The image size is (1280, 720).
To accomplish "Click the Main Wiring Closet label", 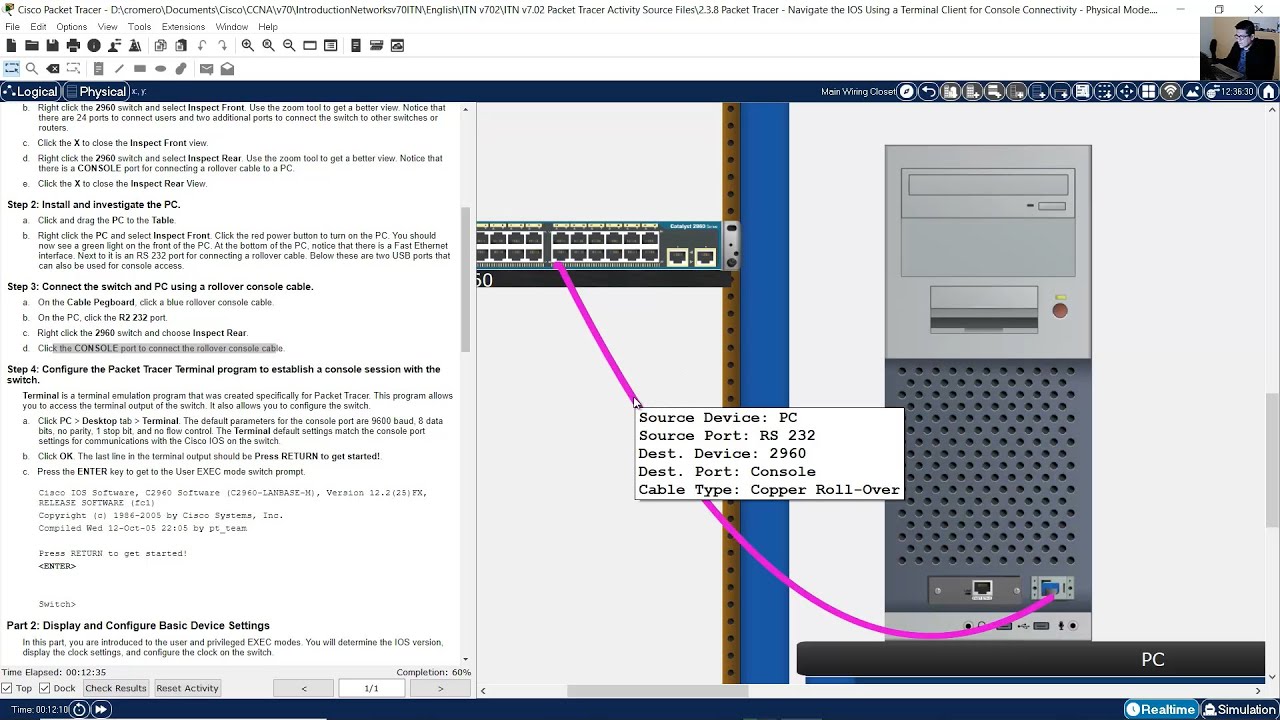I will [858, 92].
